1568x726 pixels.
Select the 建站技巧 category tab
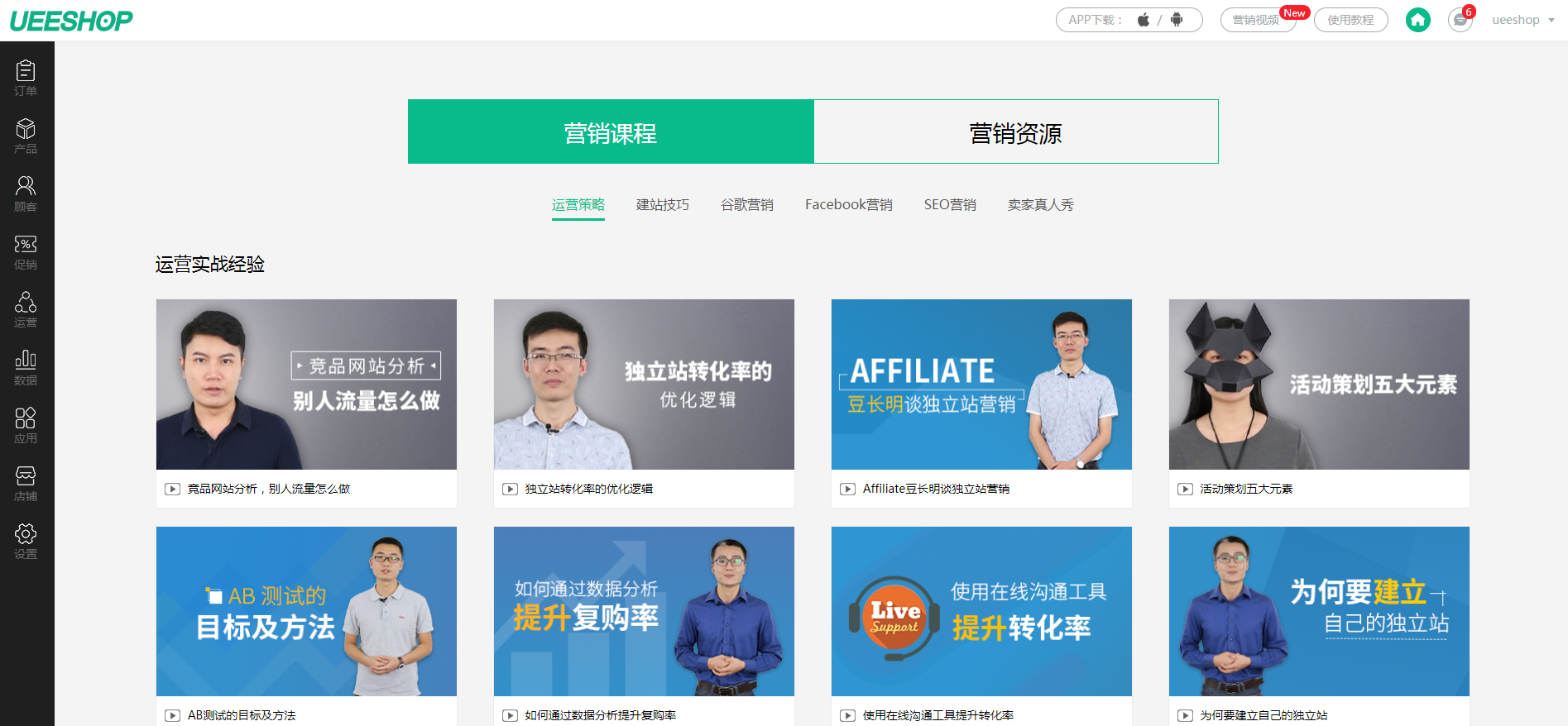tap(663, 204)
